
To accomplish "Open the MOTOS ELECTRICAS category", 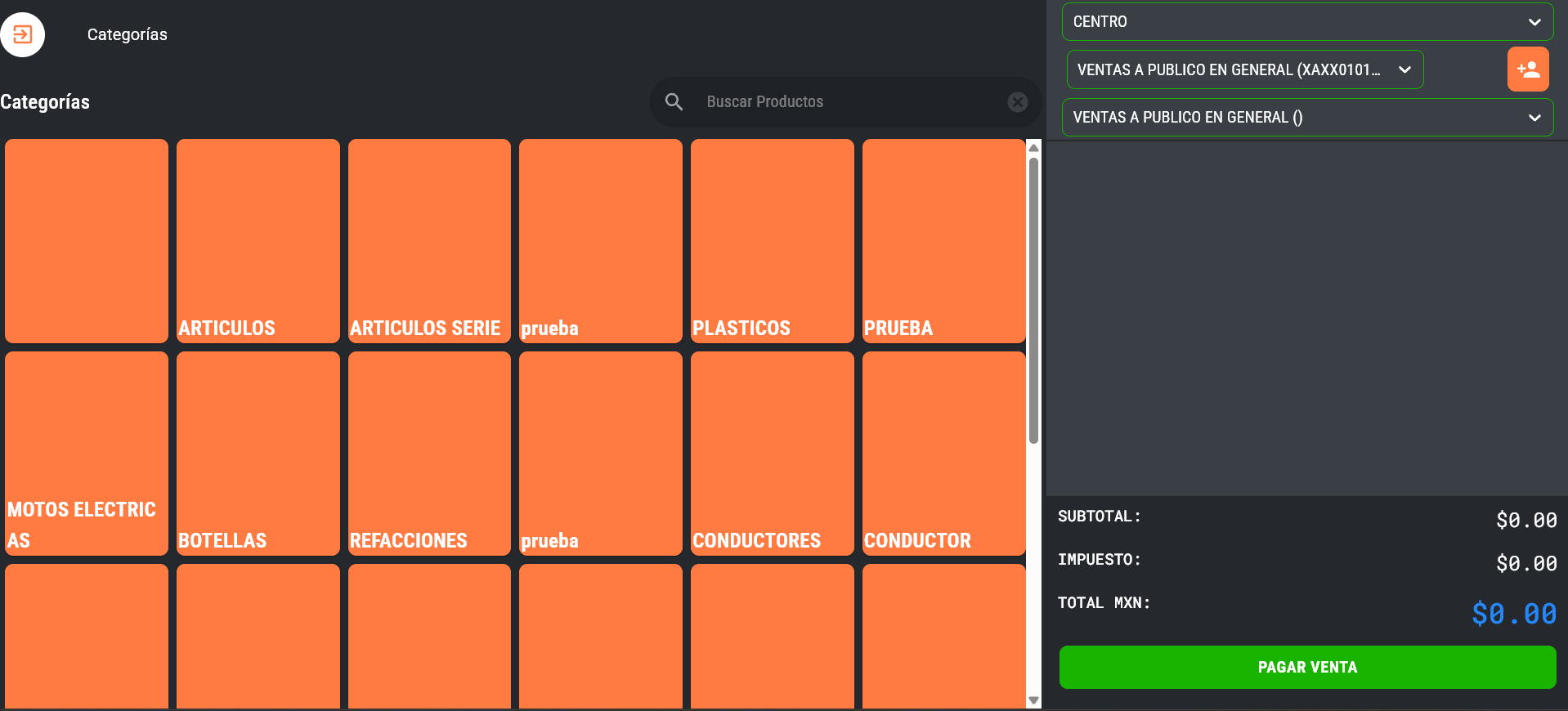I will click(x=87, y=454).
